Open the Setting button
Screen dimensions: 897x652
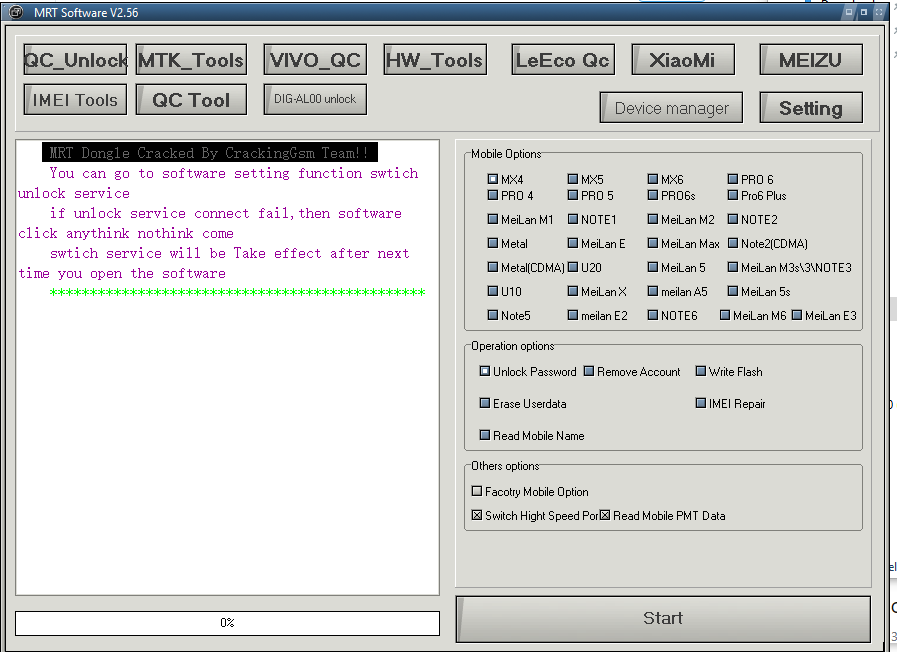coord(811,108)
